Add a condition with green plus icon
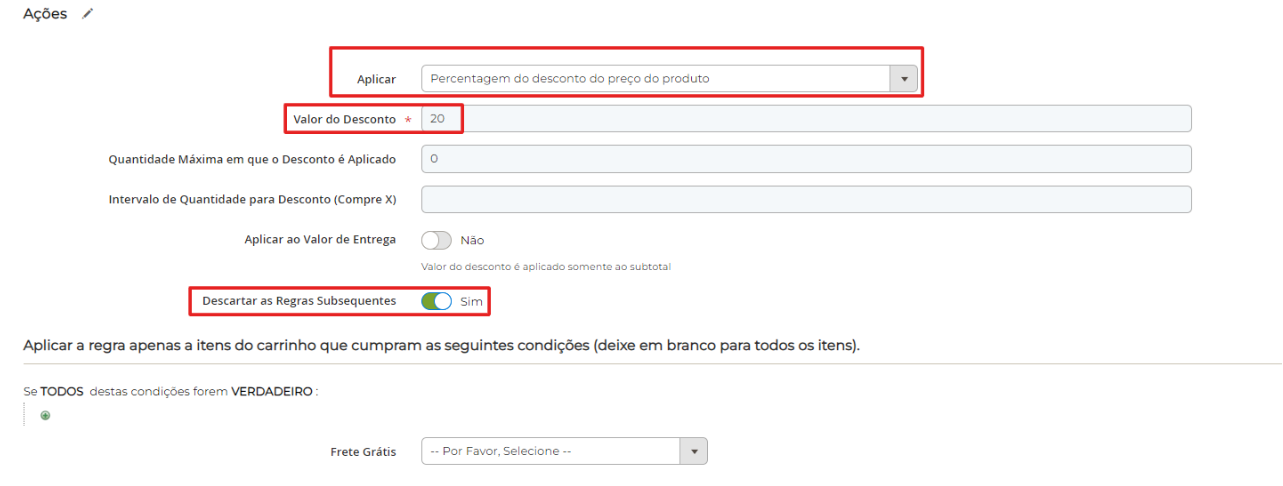Screen dimensions: 1283x486 (x=45, y=415)
